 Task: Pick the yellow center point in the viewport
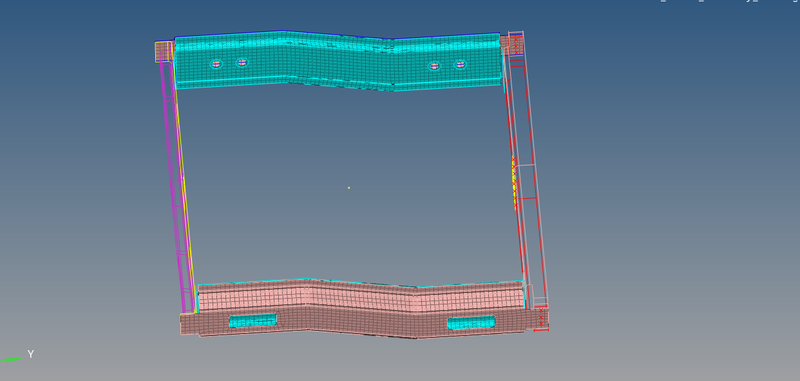pos(349,188)
